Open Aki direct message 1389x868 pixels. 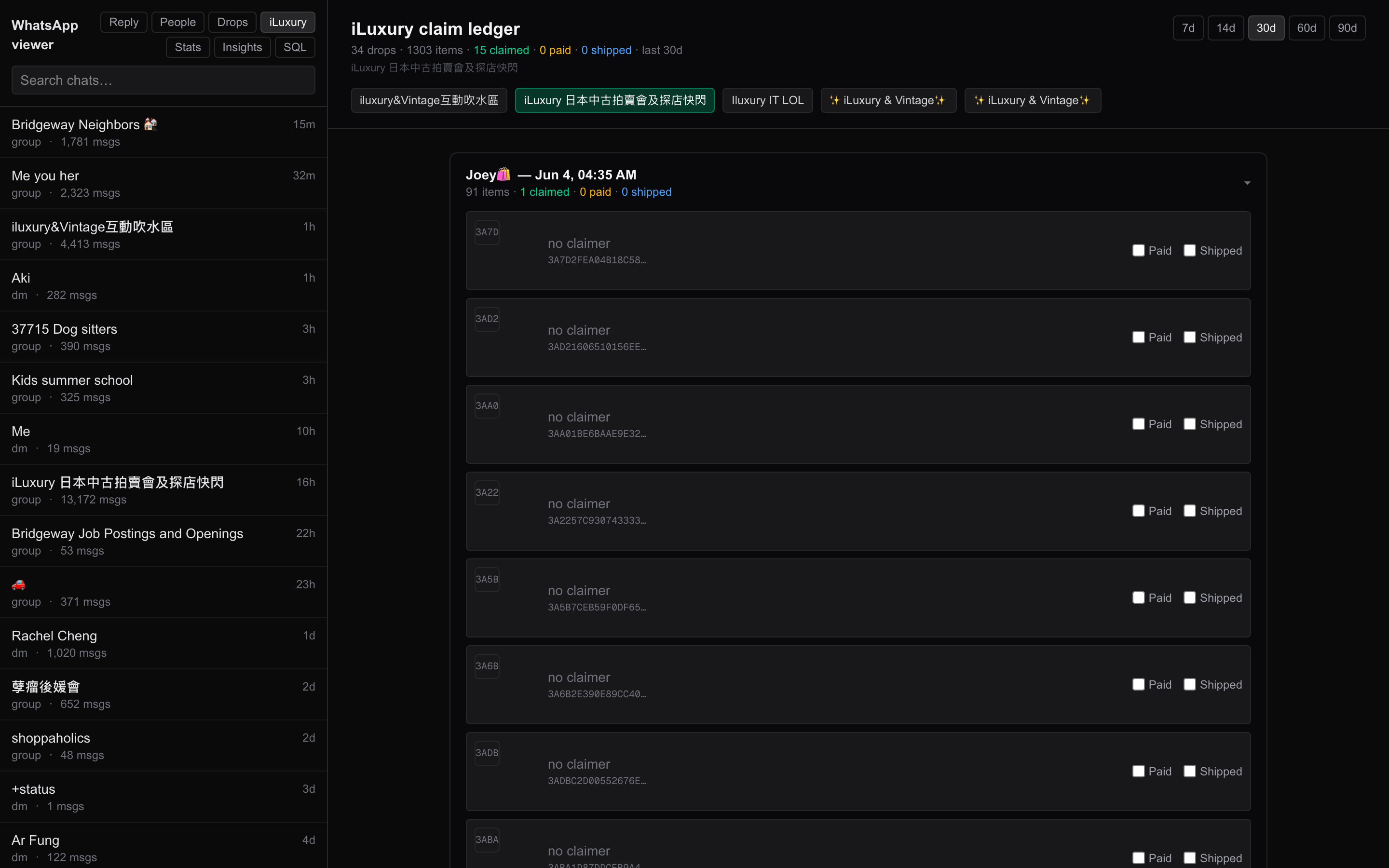tap(163, 286)
